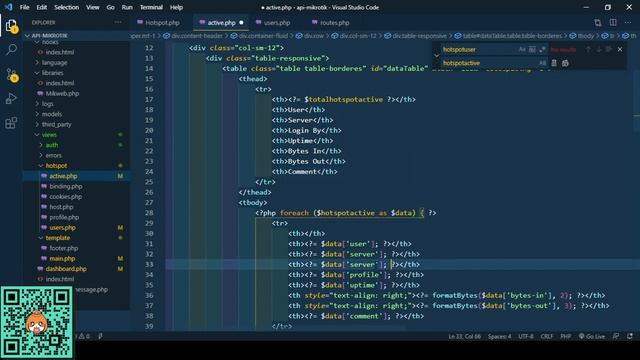Click the unsaved dot on active.php tab
Viewport: 640px width, 360px height.
[x=241, y=22]
